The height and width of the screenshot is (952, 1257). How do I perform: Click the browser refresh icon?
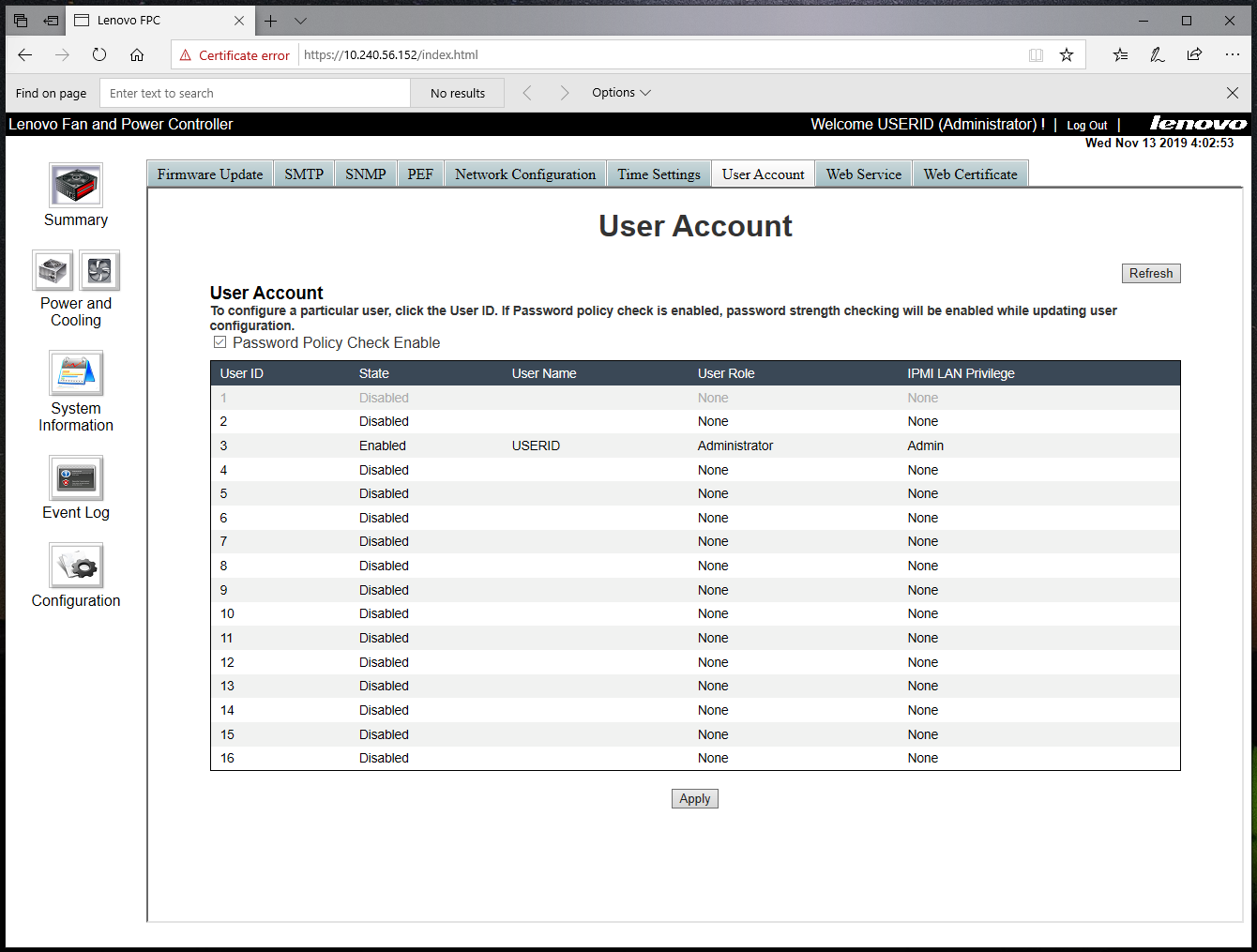[x=99, y=55]
